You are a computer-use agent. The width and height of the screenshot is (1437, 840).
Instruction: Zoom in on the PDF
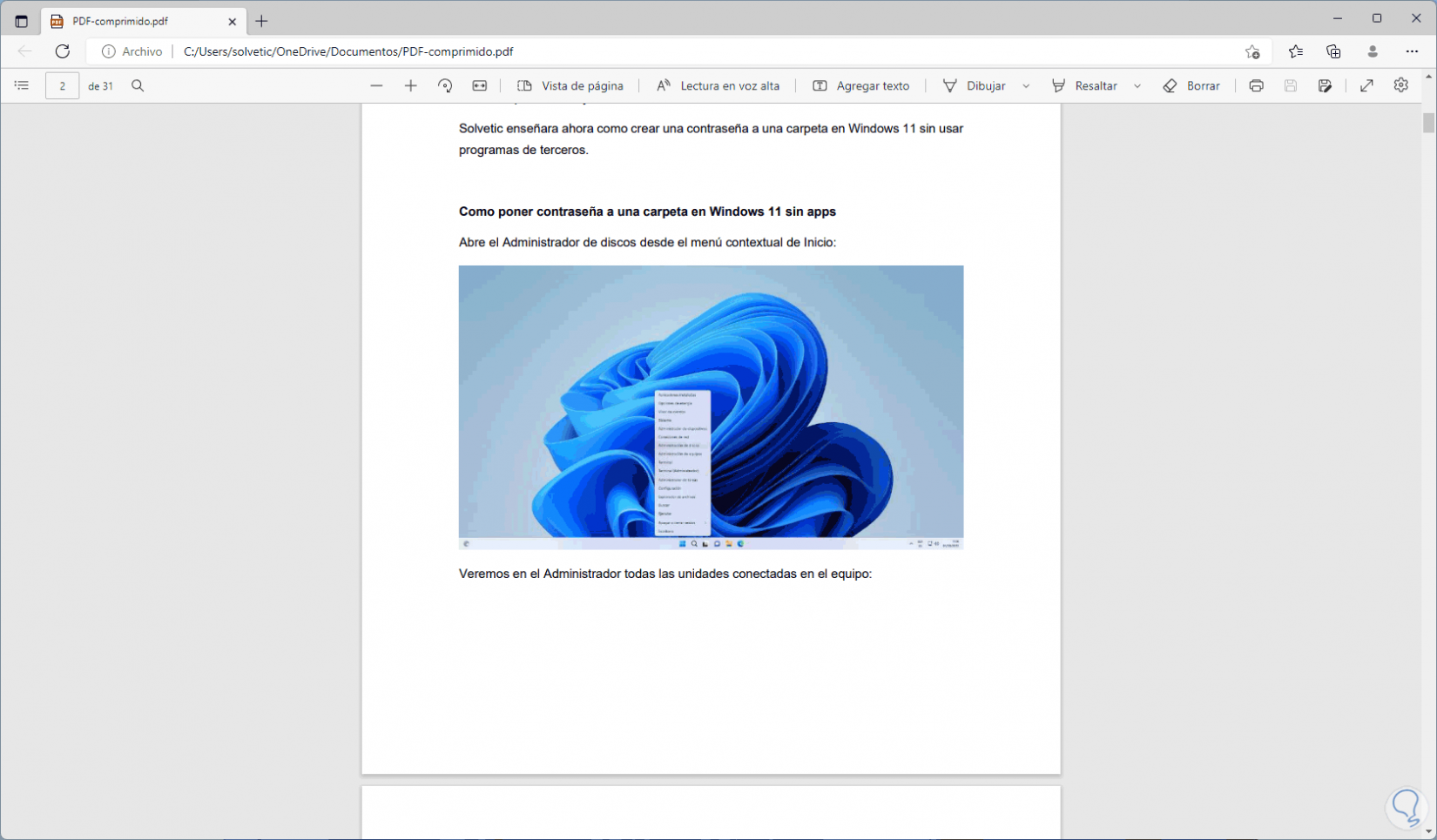411,85
